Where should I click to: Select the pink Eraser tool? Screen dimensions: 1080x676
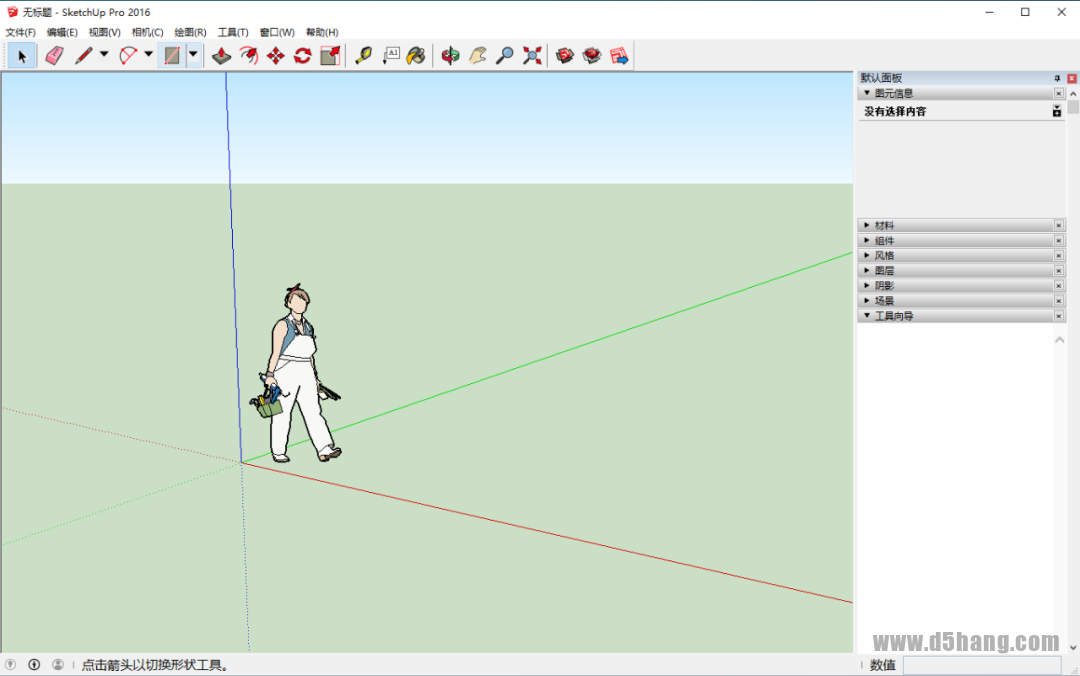pos(54,56)
